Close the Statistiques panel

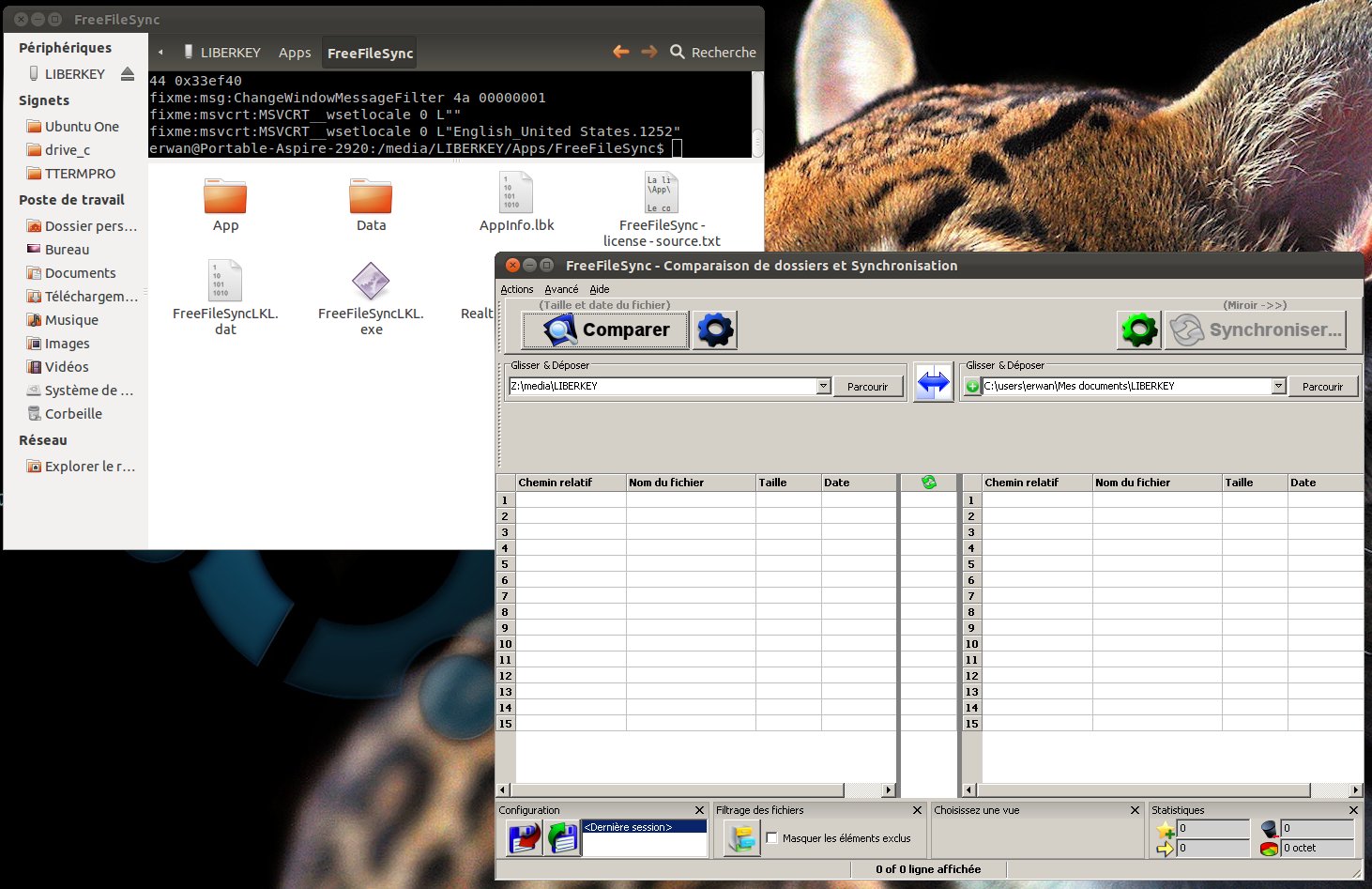(1353, 810)
